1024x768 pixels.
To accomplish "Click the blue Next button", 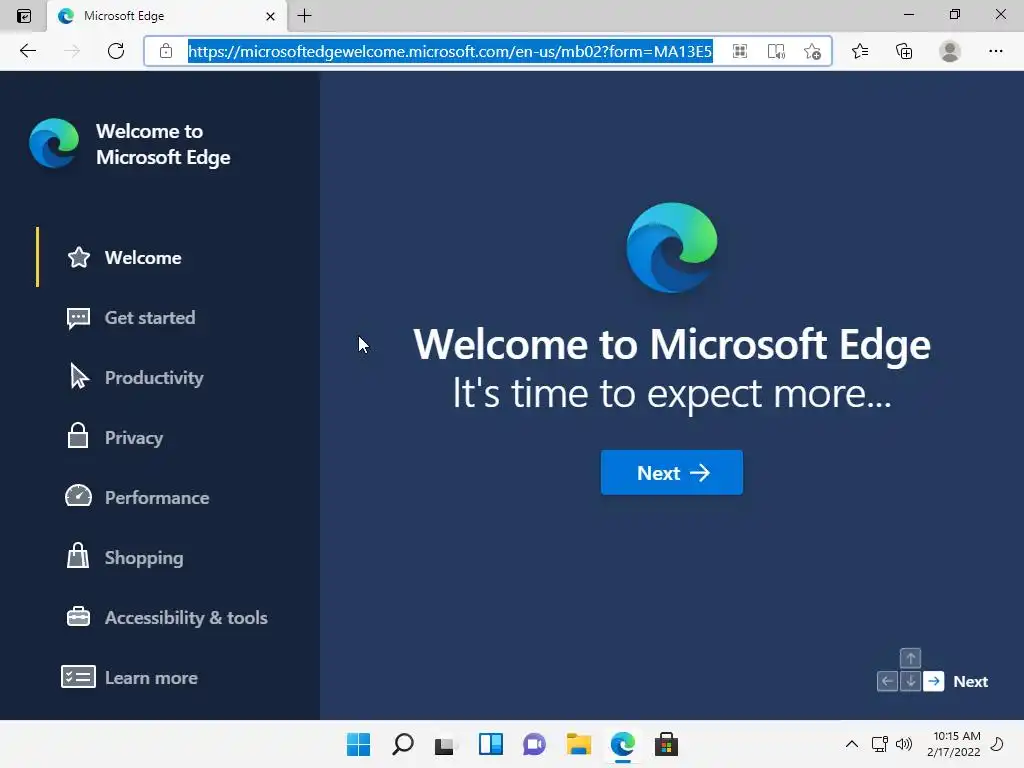I will 671,472.
